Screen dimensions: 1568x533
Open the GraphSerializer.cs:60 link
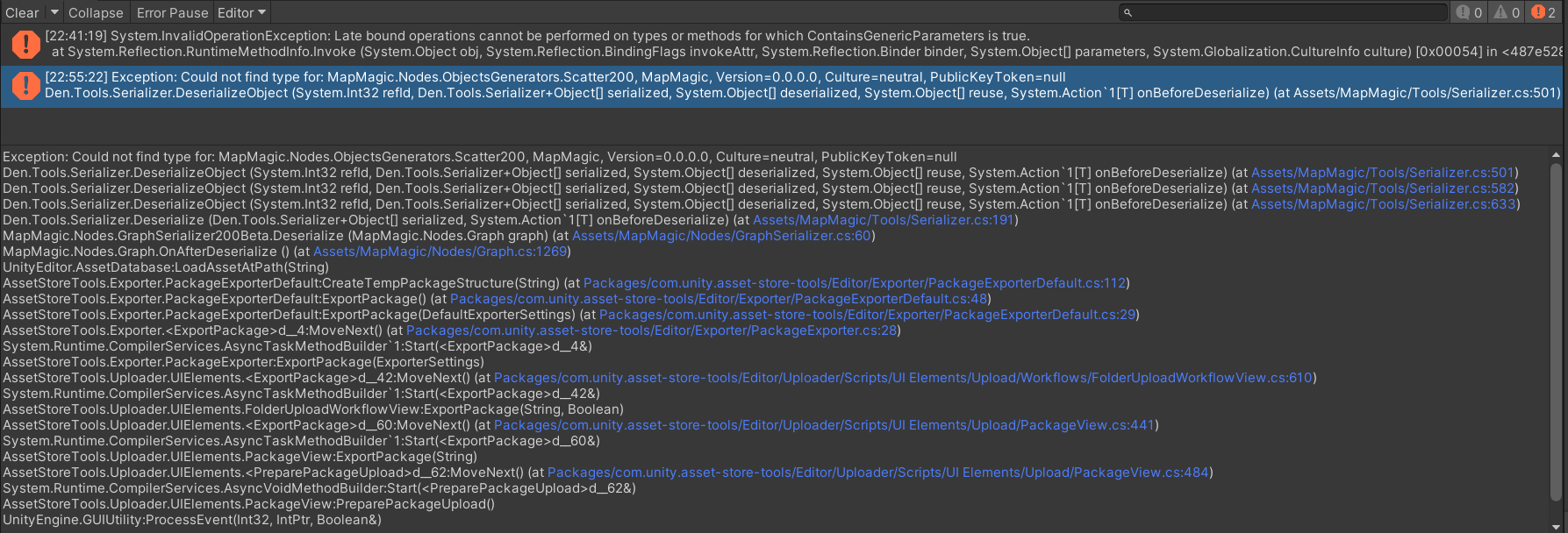[721, 236]
